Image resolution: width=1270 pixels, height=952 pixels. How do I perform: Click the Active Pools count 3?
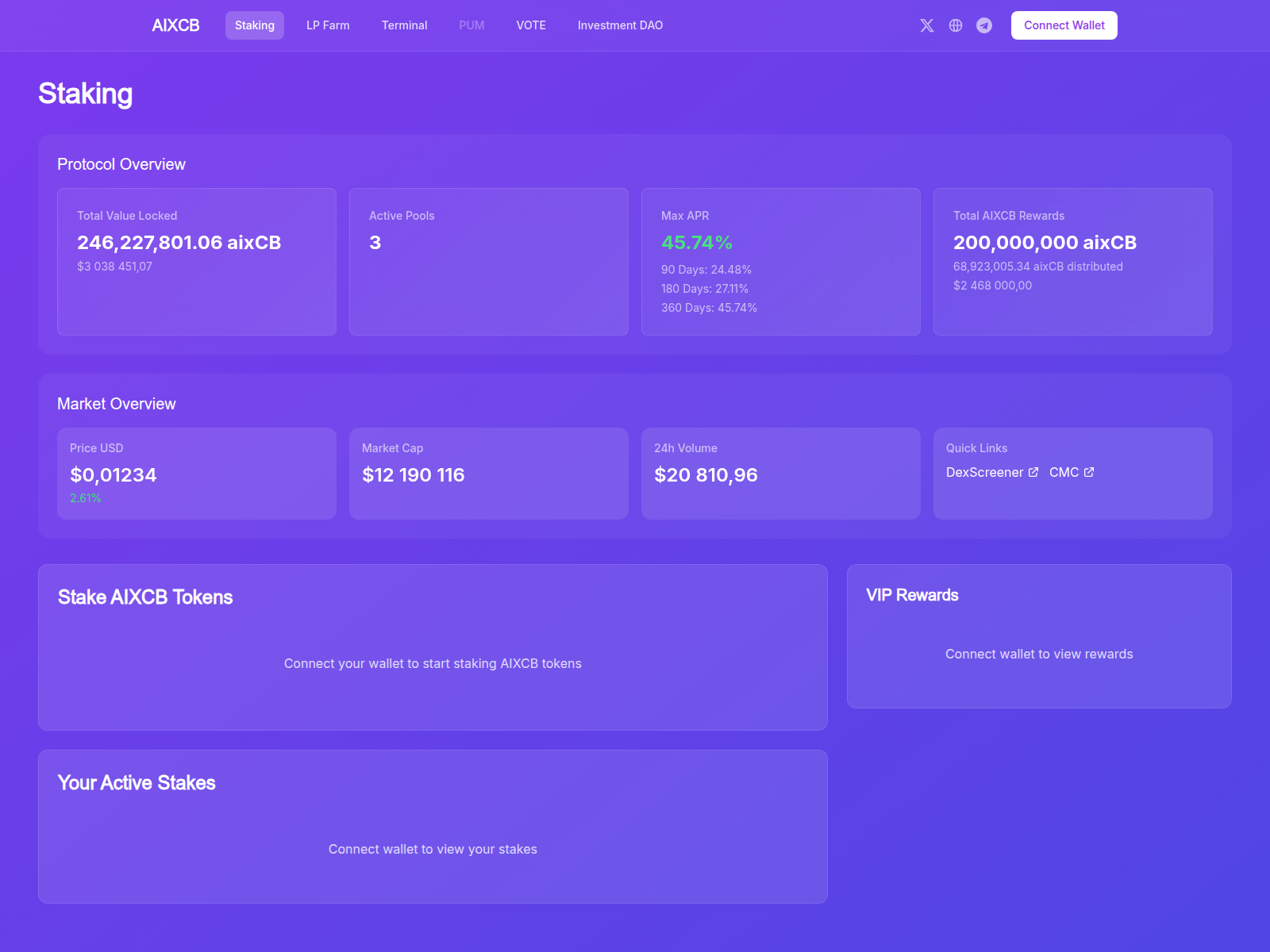(x=375, y=243)
